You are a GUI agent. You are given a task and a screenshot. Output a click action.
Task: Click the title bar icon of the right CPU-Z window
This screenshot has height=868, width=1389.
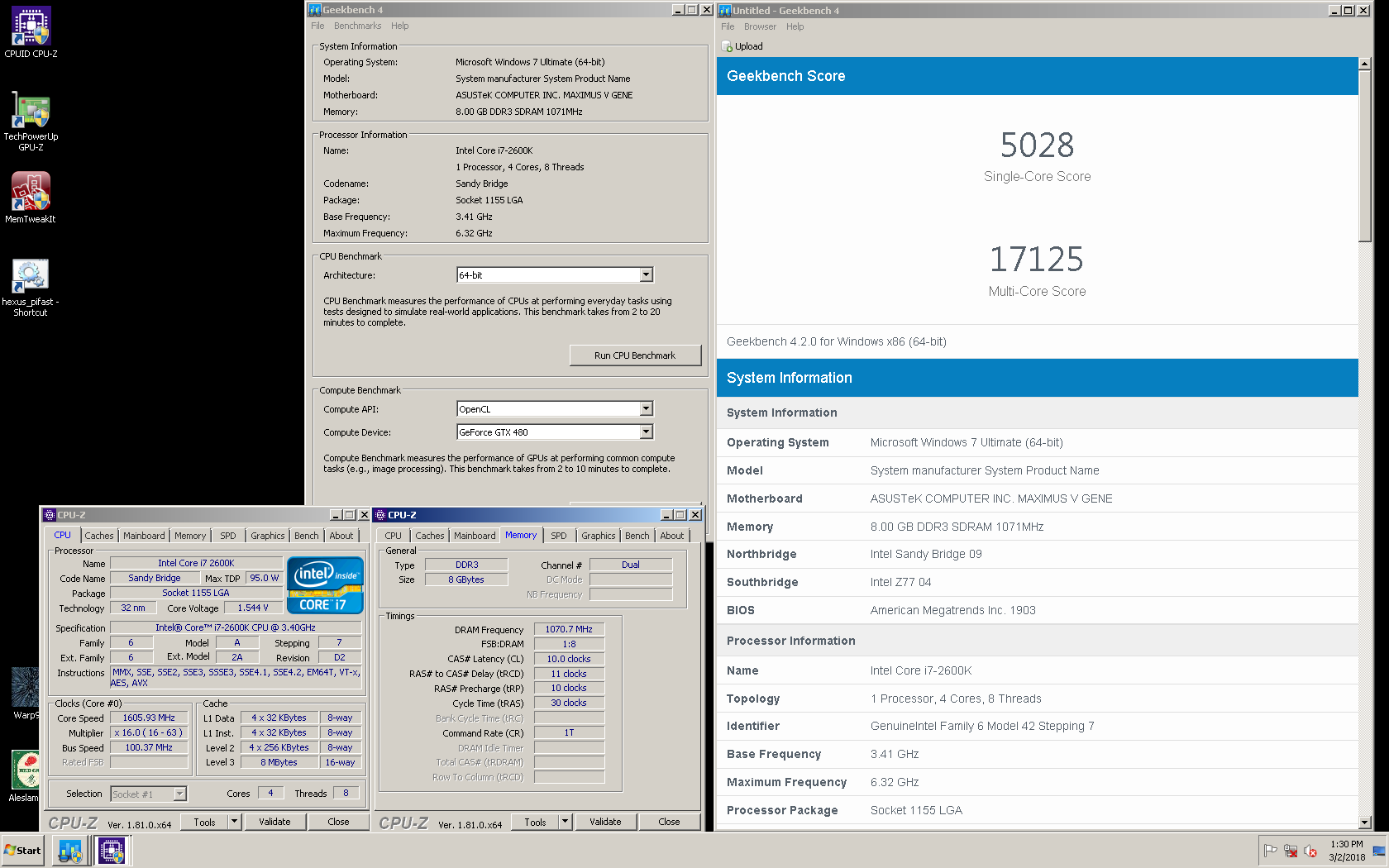(380, 515)
